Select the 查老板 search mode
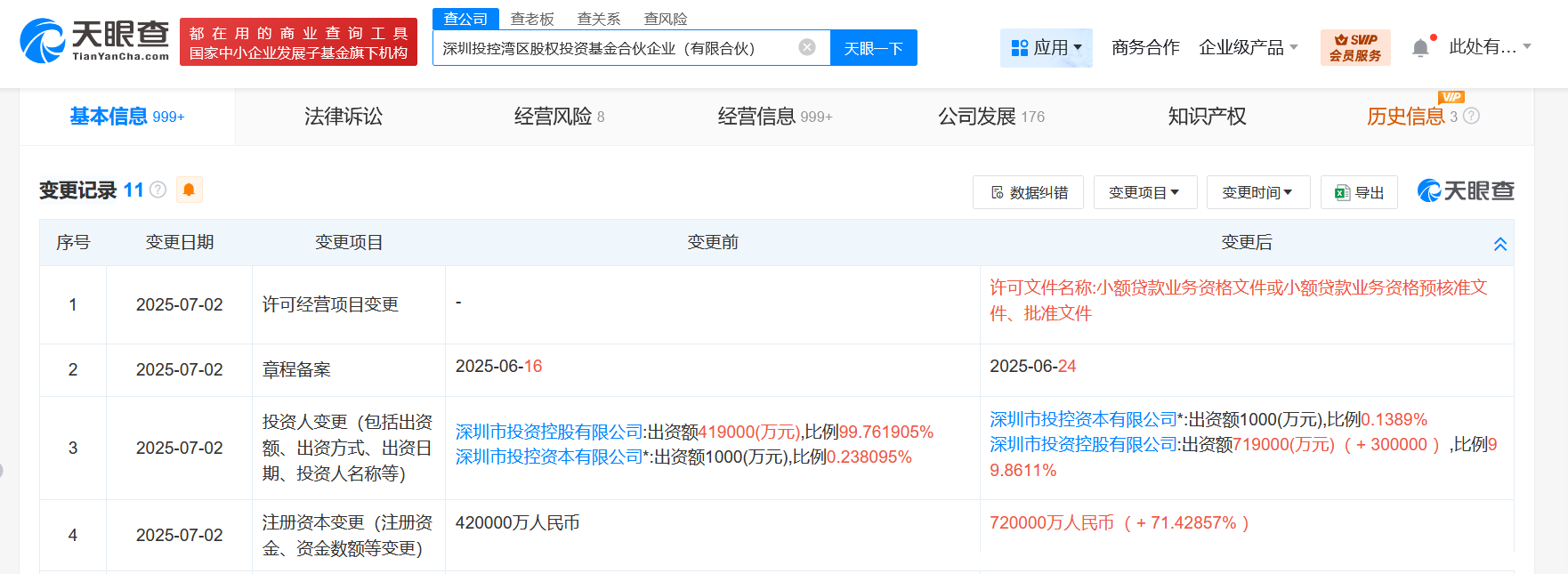Image resolution: width=1568 pixels, height=574 pixels. coord(532,19)
